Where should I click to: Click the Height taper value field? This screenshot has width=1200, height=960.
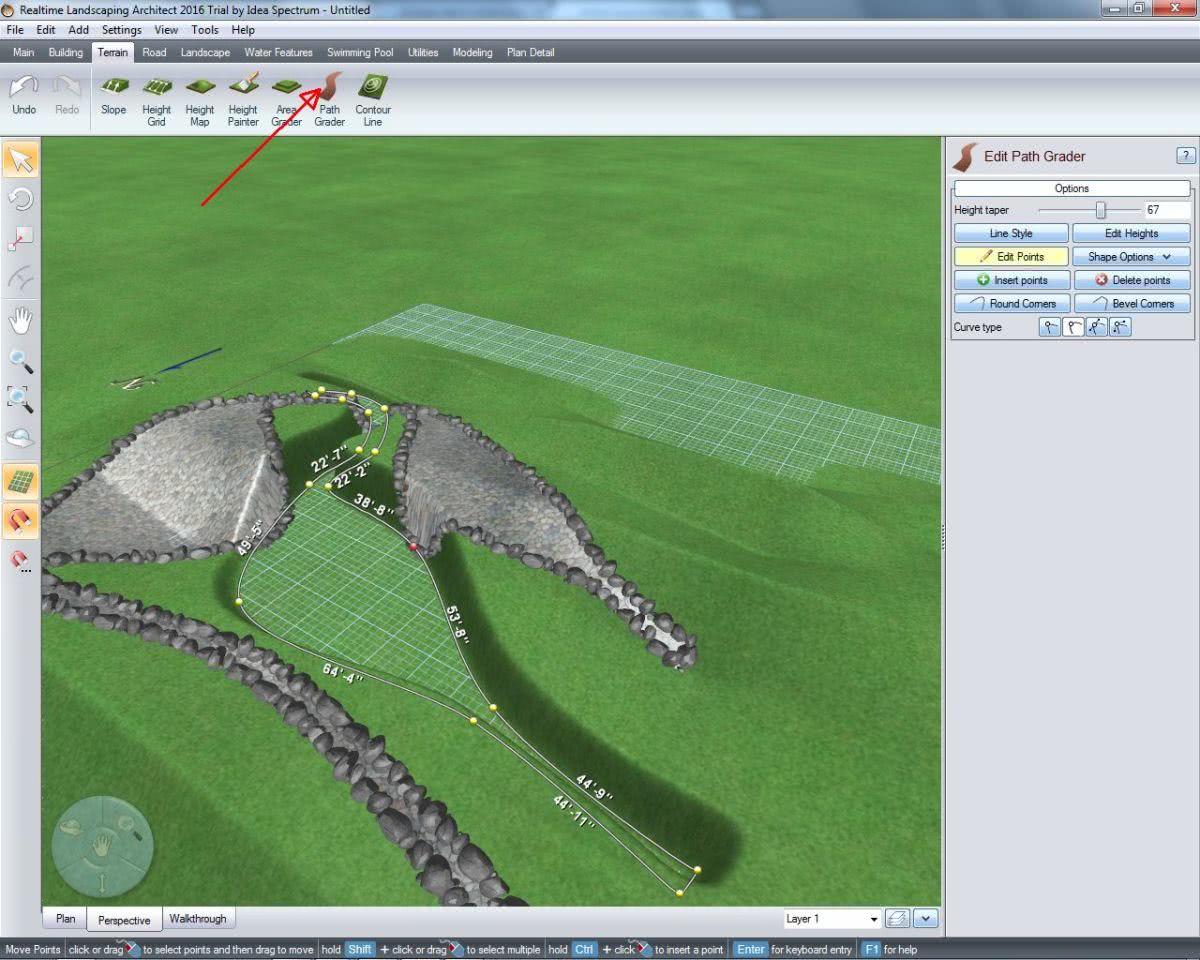[1166, 210]
